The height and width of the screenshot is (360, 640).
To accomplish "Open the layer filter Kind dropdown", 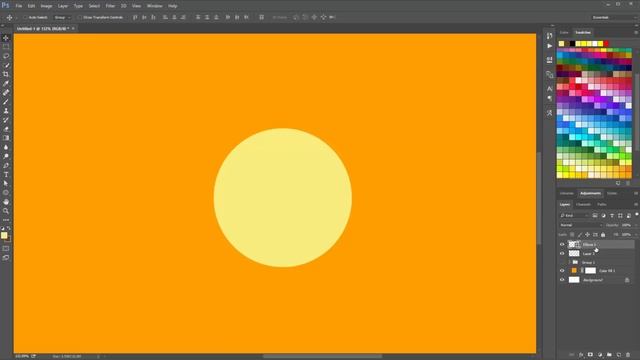I will coord(574,216).
